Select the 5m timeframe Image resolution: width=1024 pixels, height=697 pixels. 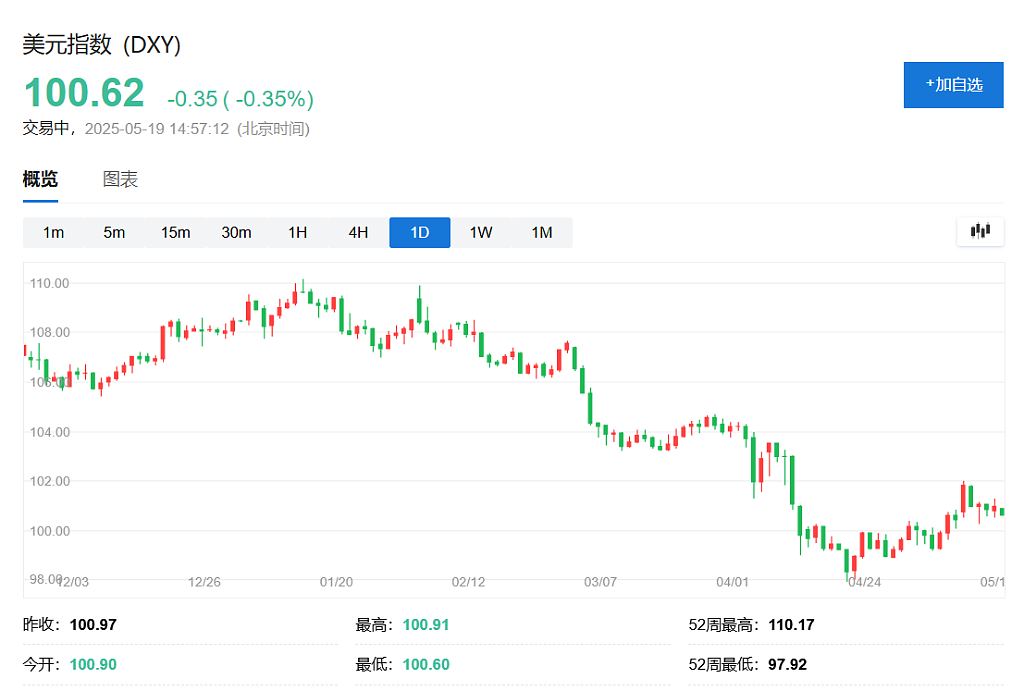pos(114,233)
